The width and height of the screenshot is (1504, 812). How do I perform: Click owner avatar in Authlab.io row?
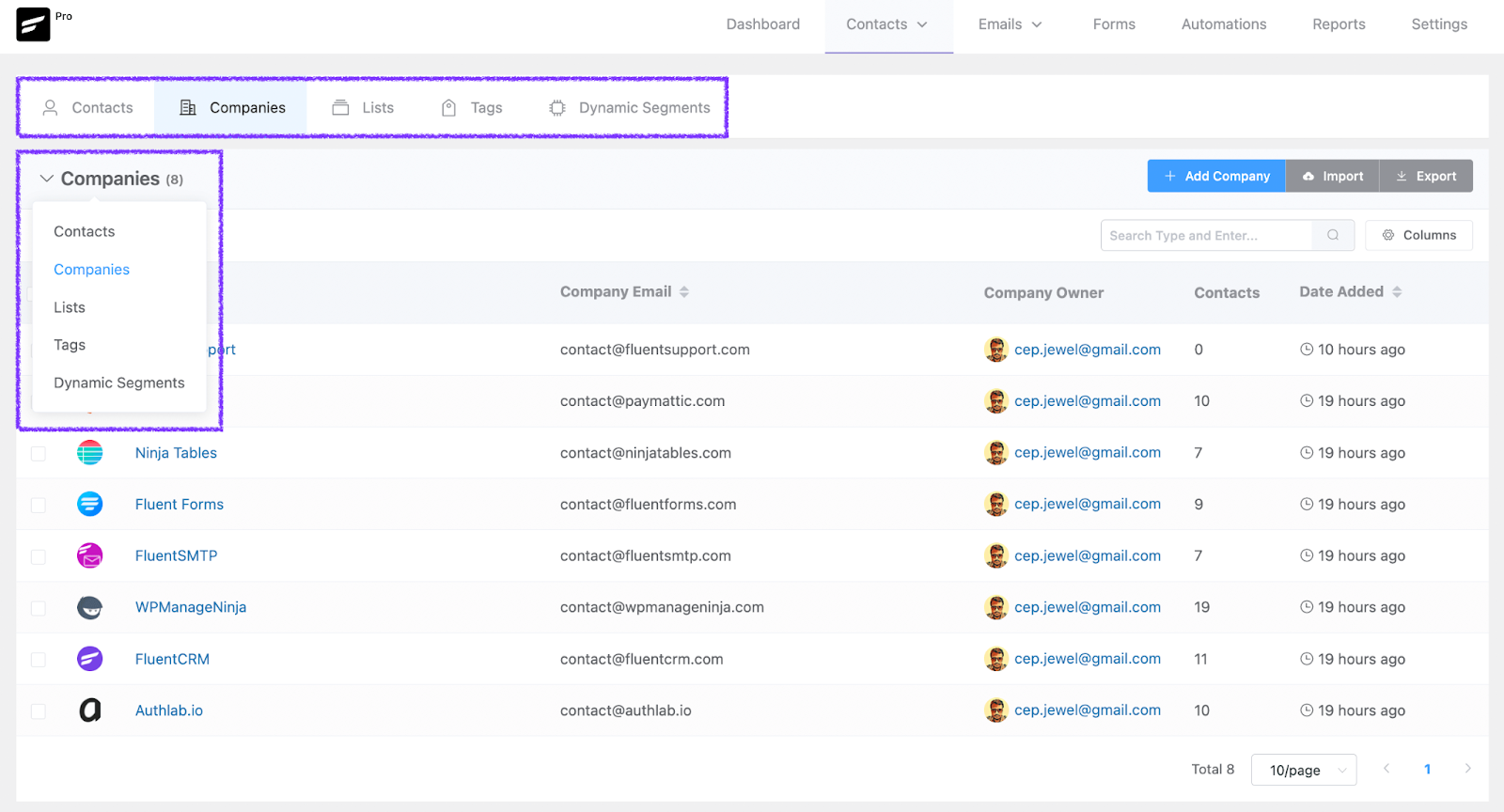(996, 710)
